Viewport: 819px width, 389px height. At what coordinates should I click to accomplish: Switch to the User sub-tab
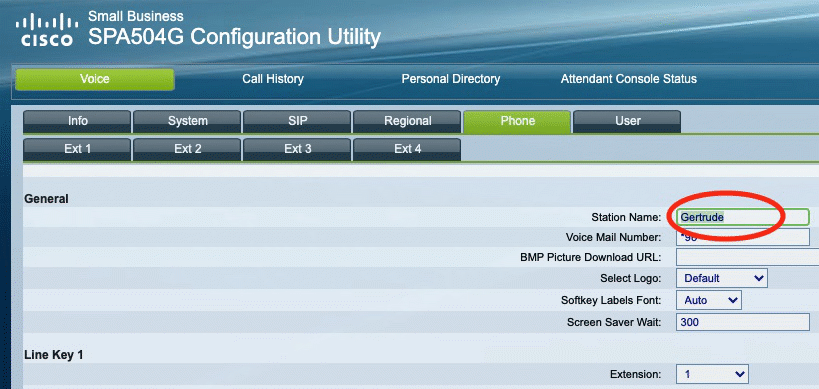coord(627,121)
